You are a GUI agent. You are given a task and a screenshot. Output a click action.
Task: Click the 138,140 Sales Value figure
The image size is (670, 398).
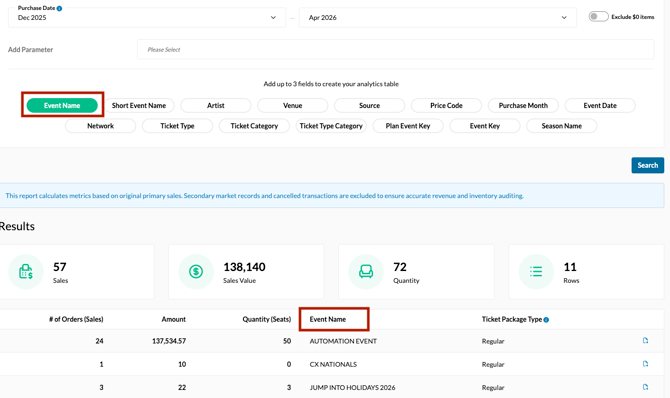[244, 267]
